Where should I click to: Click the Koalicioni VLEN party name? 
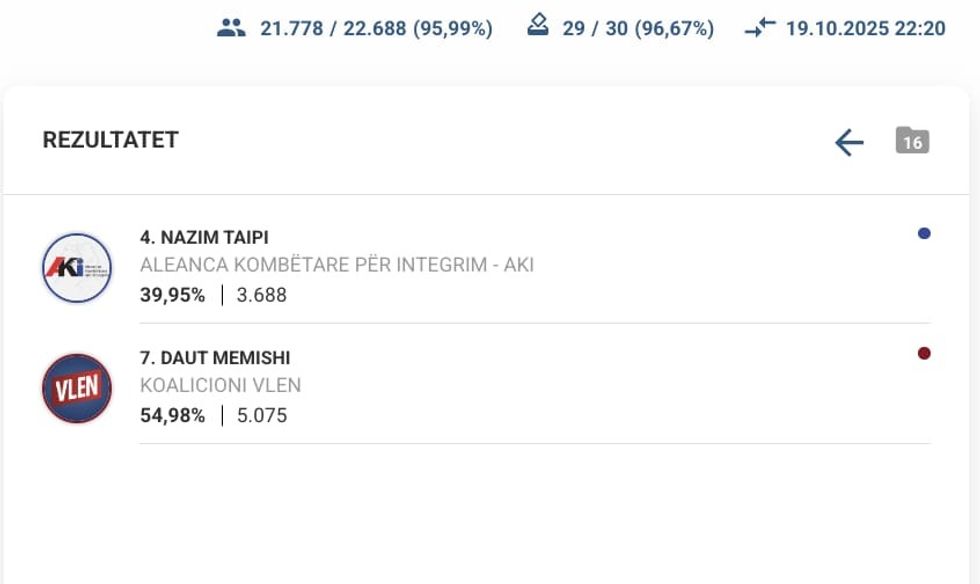(220, 386)
